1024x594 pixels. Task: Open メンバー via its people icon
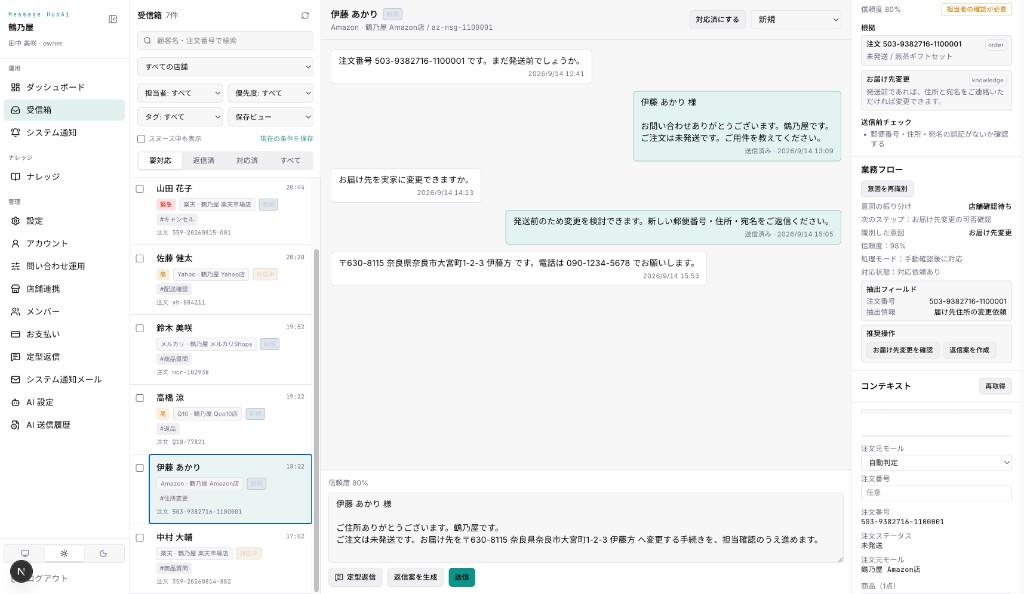16,311
